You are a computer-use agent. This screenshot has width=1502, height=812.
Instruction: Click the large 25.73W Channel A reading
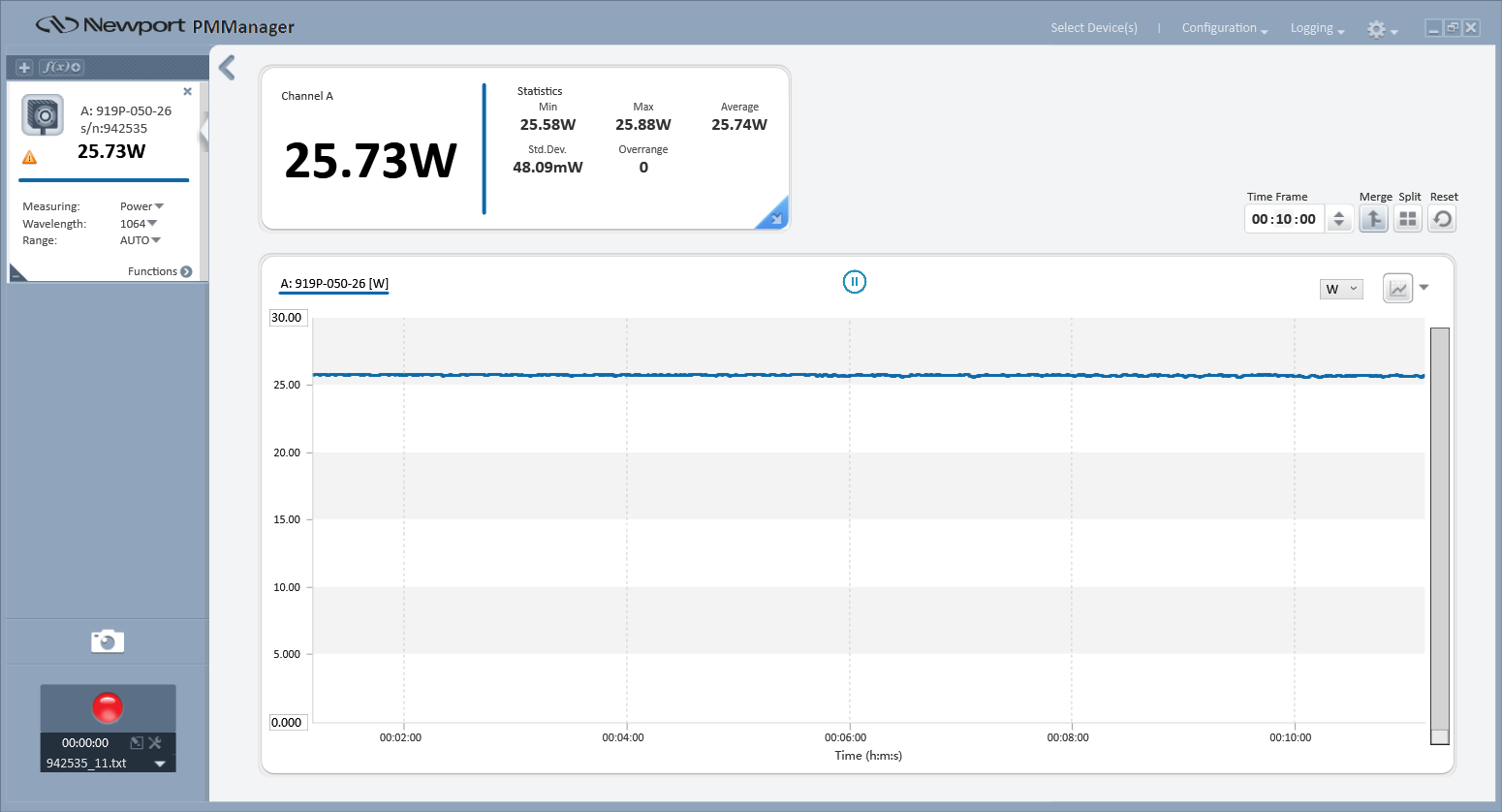coord(370,161)
